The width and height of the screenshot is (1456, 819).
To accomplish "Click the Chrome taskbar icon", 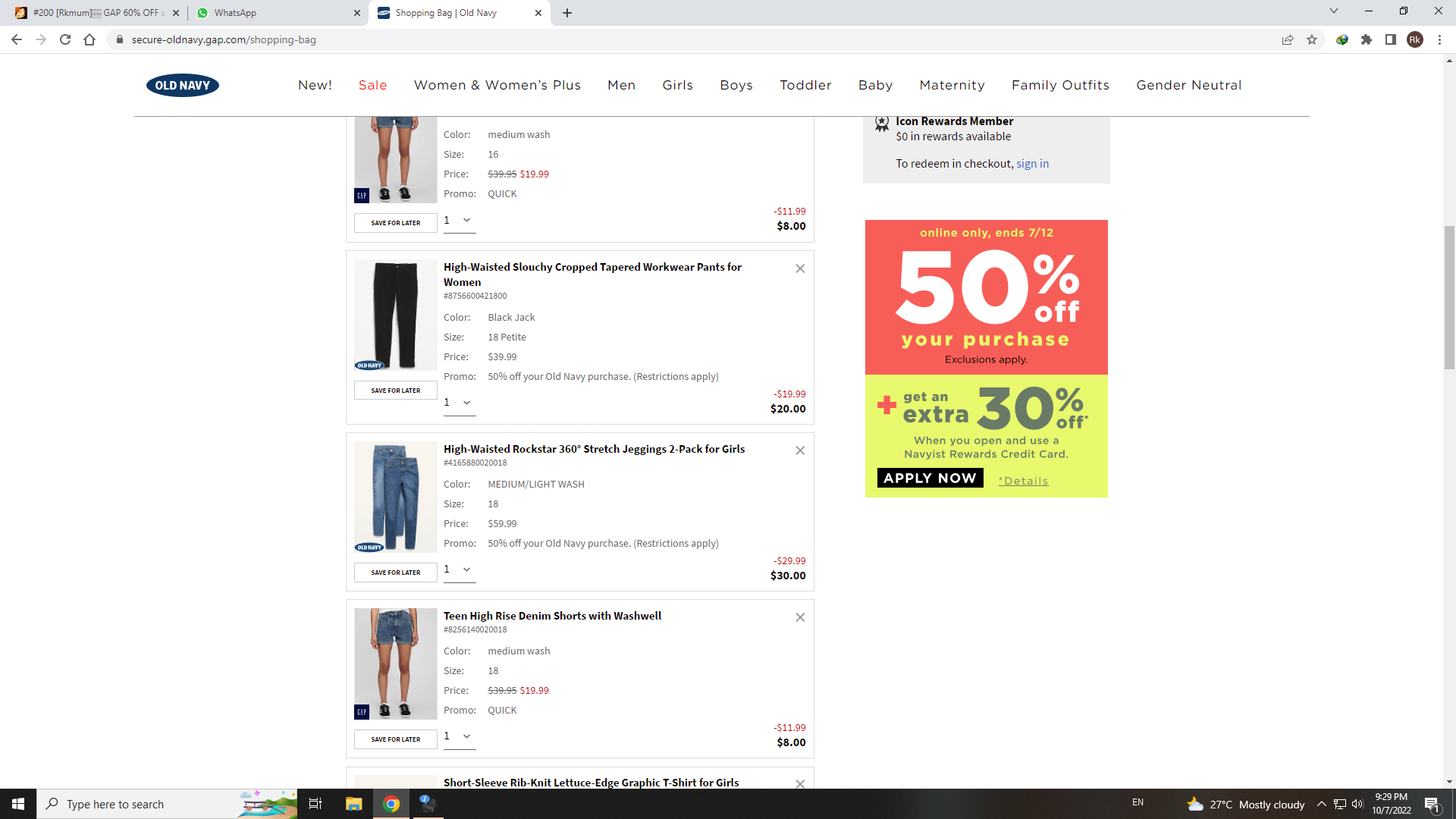I will click(x=391, y=804).
